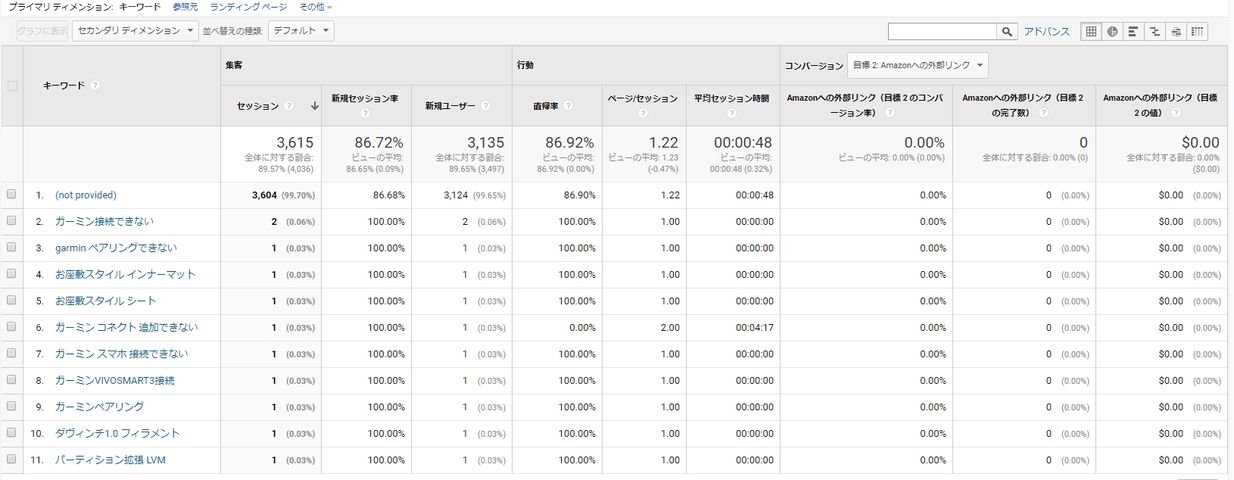This screenshot has height=480, width=1234.
Task: Click the 3,604 sessions cell for (not provided)
Action: tap(266, 195)
